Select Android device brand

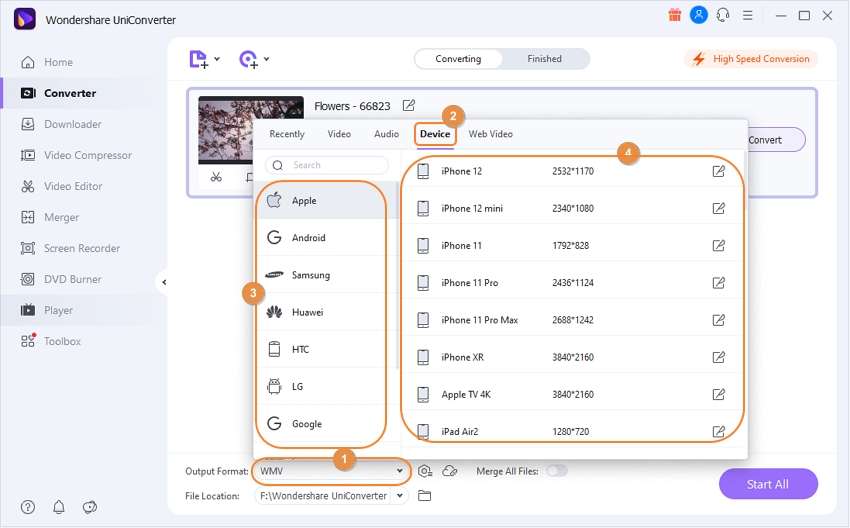pyautogui.click(x=326, y=237)
